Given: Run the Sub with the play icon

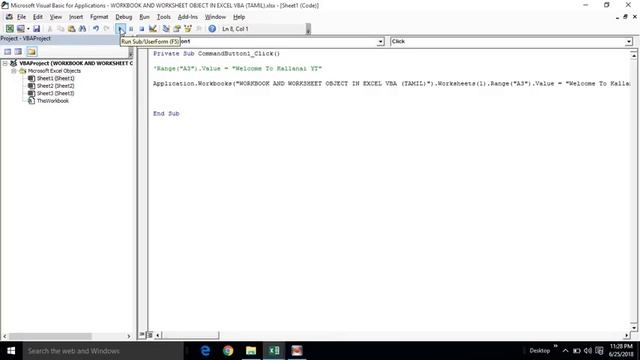Looking at the screenshot, I should pyautogui.click(x=120, y=29).
